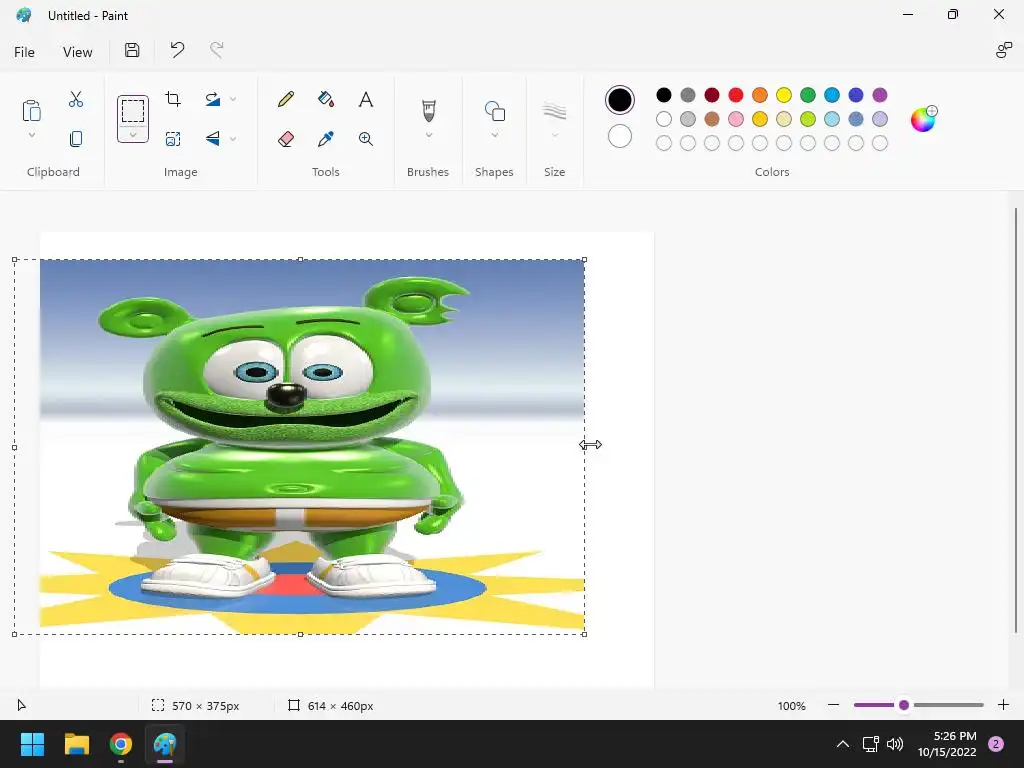Image resolution: width=1024 pixels, height=768 pixels.
Task: Click the Rotate icon
Action: click(213, 99)
